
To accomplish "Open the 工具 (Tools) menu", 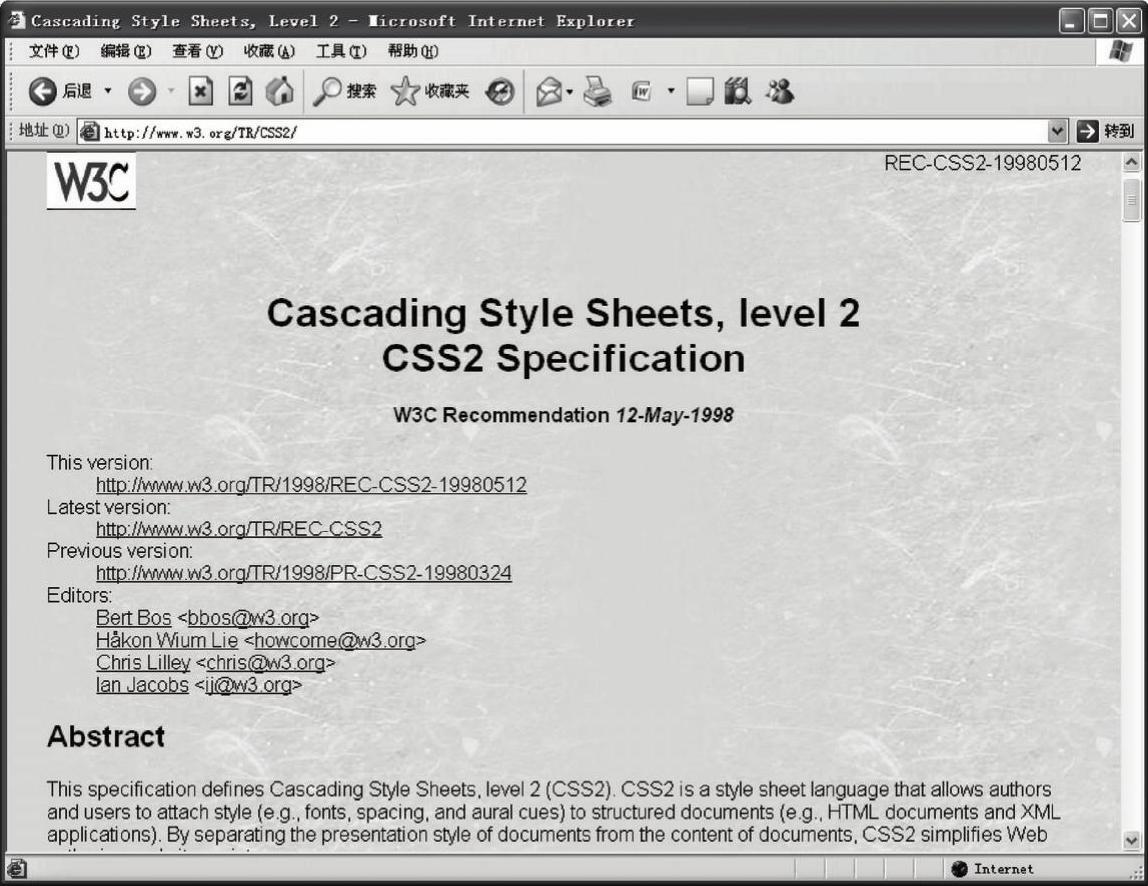I will pos(340,51).
